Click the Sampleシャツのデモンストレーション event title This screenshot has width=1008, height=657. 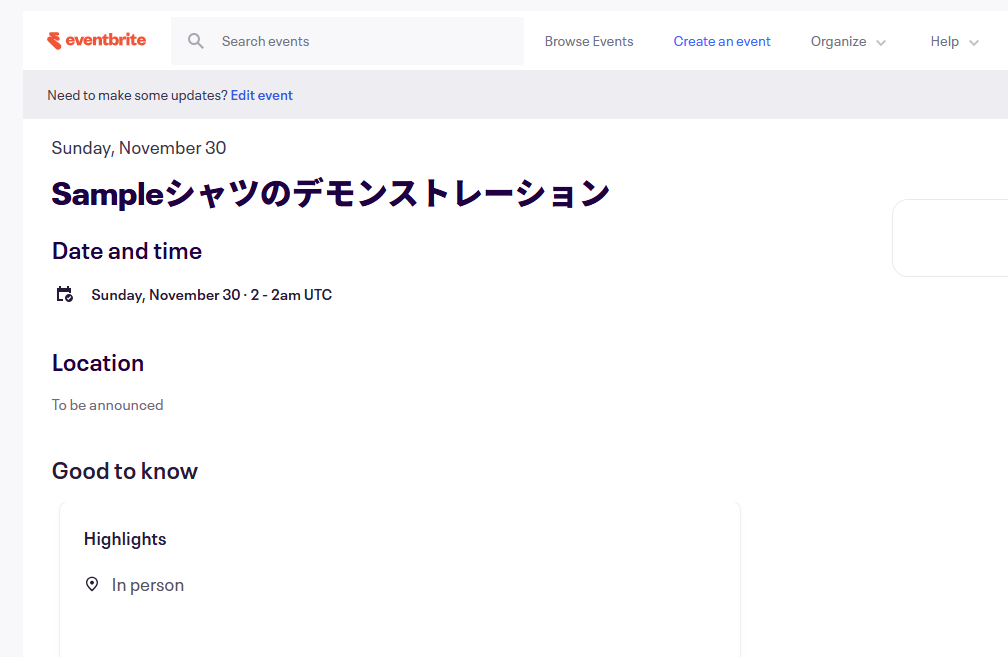[x=330, y=193]
